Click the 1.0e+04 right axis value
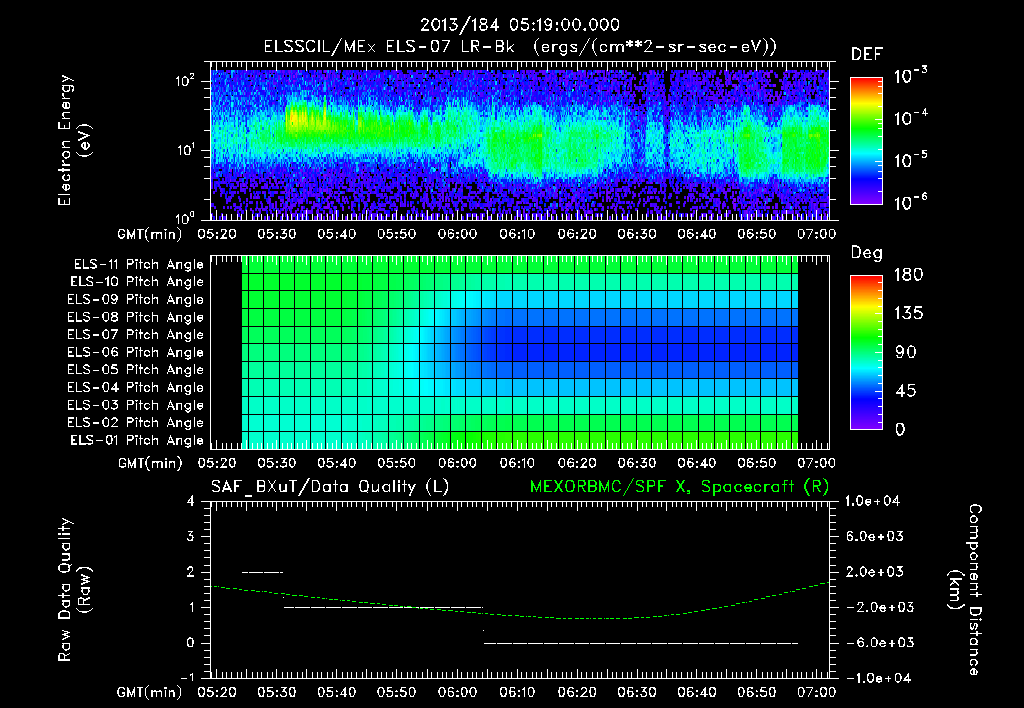 pos(872,501)
